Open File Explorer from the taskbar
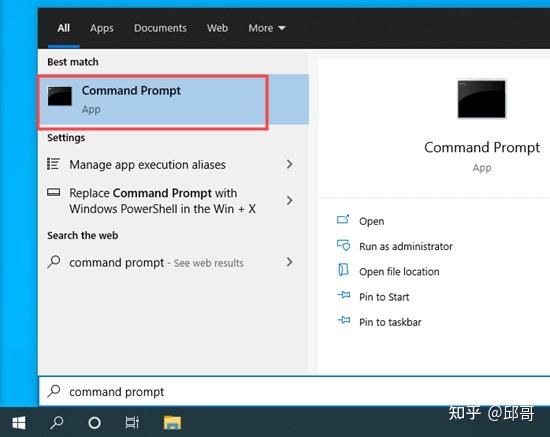The height and width of the screenshot is (437, 550). [172, 423]
